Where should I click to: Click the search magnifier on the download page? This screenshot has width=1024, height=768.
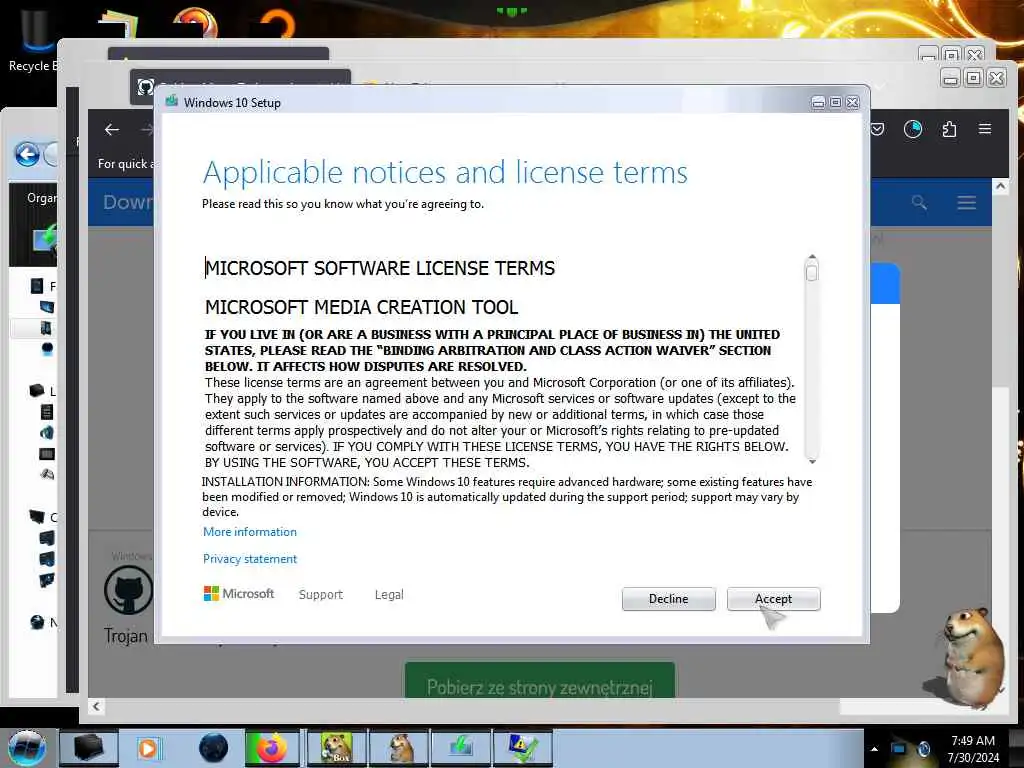pos(919,202)
